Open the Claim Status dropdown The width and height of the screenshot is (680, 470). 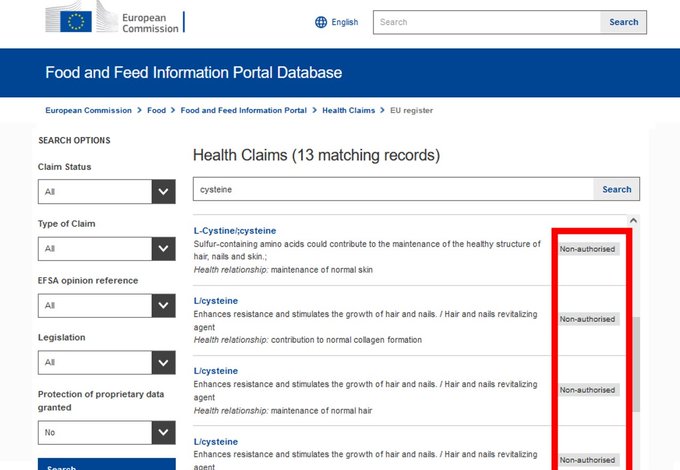(106, 192)
